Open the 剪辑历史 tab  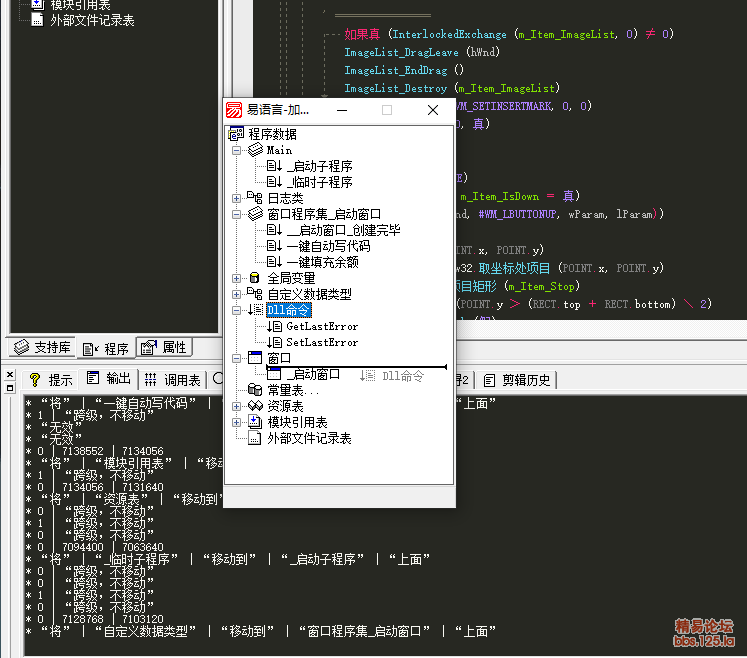[x=518, y=380]
